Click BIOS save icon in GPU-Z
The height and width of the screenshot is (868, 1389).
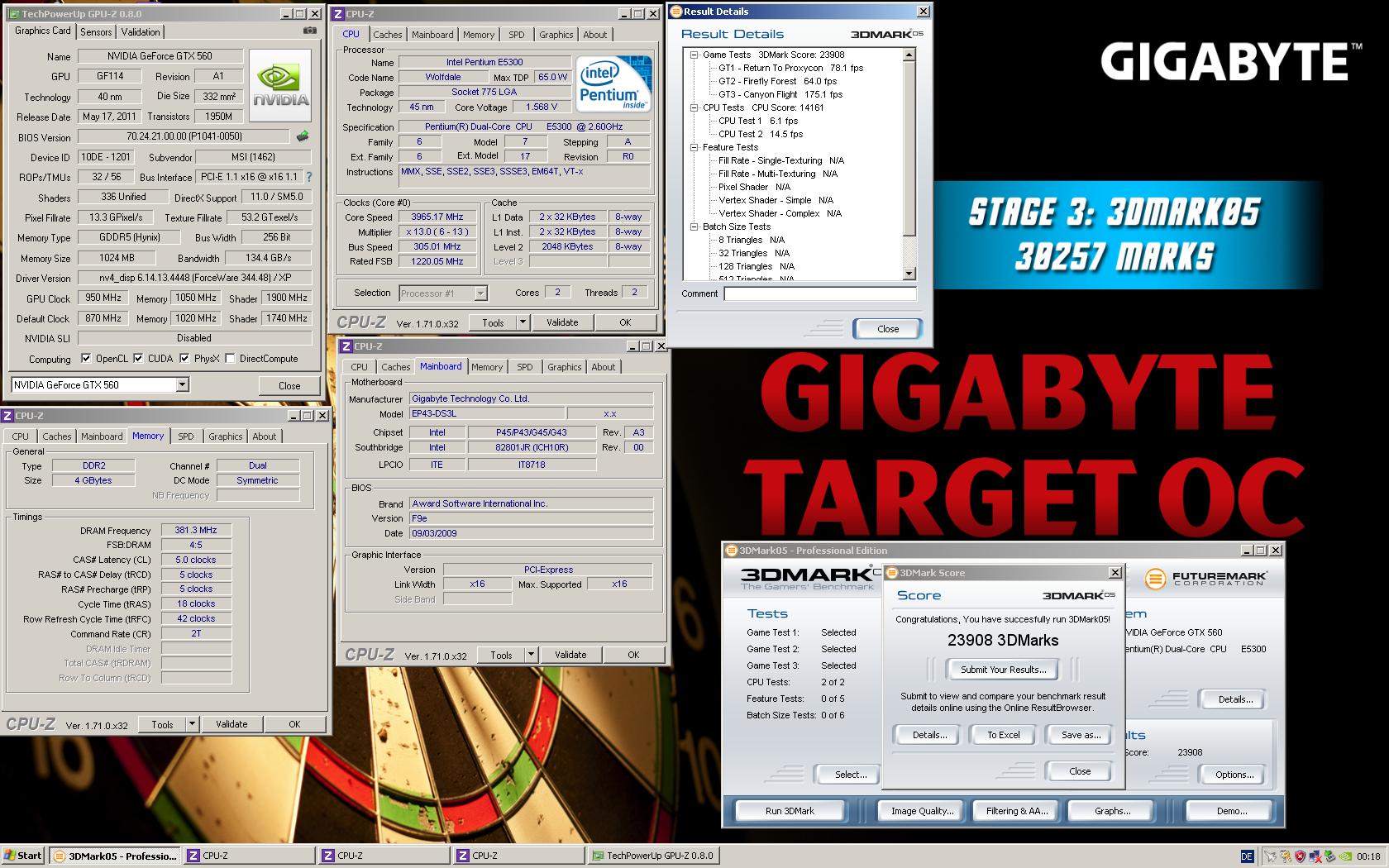pos(303,136)
